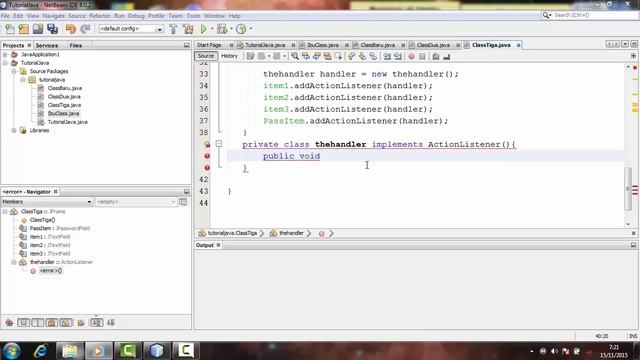Collapse the ClassTiga node in Navigator
This screenshot has width=640, height=360.
pos(5,211)
